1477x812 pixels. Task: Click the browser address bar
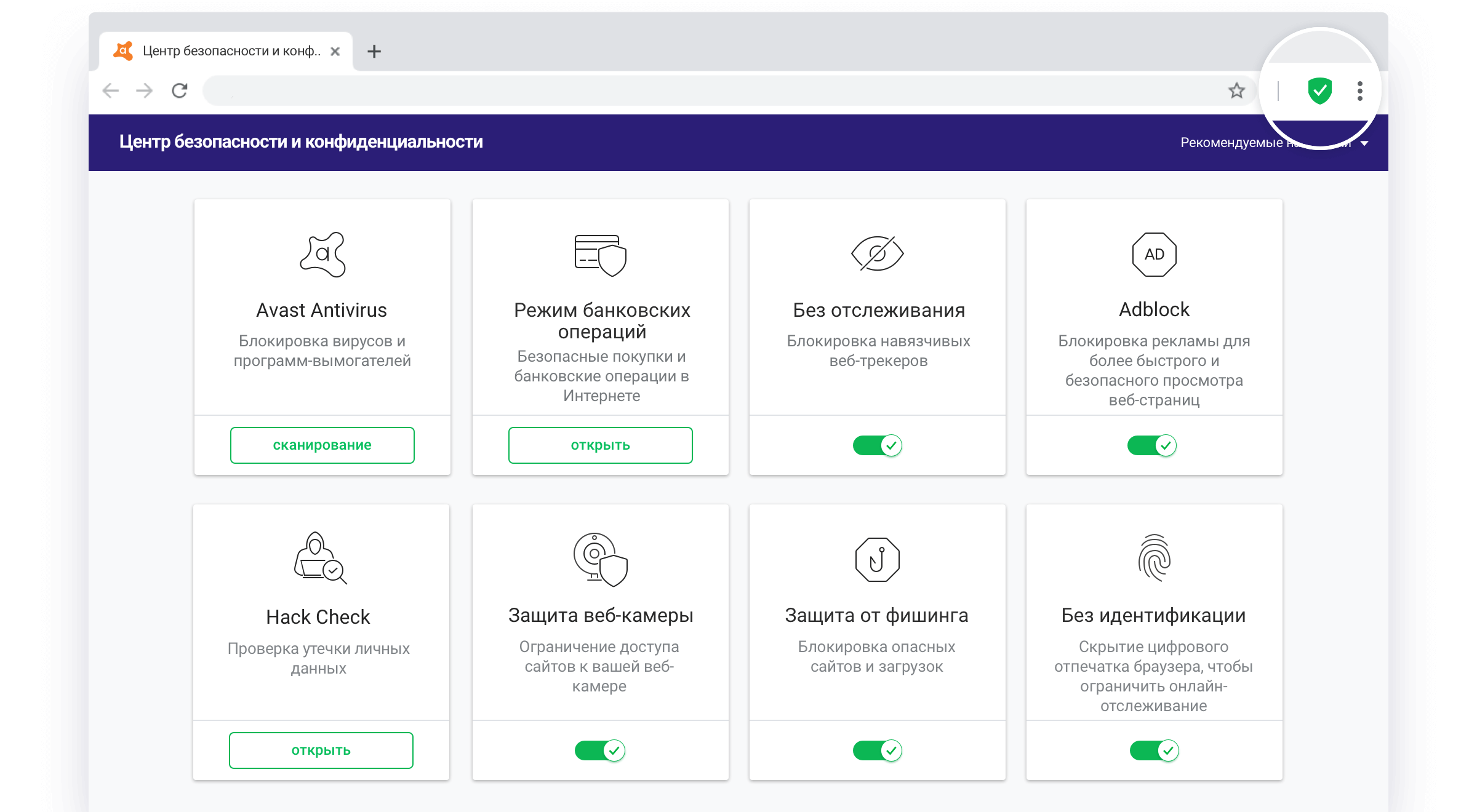[x=708, y=91]
